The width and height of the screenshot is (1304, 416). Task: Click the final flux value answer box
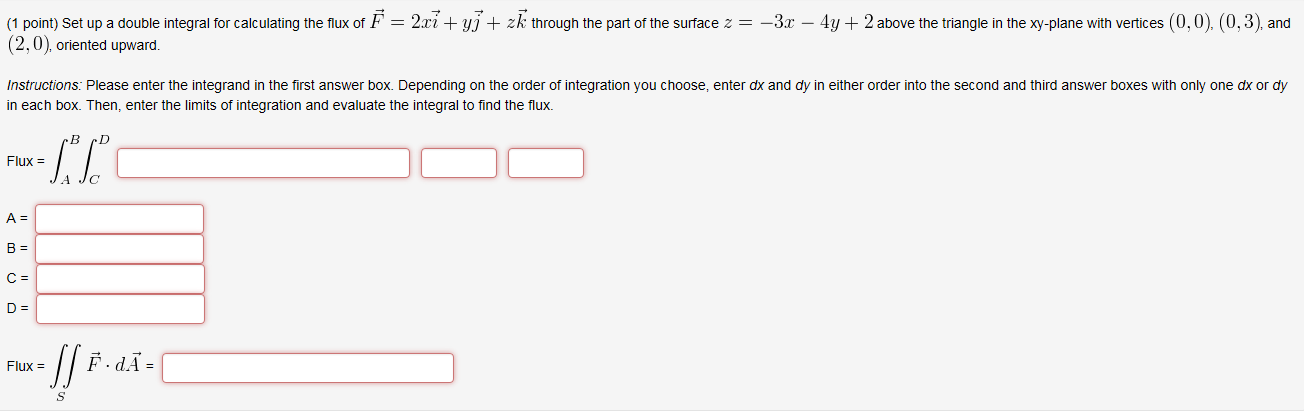308,368
